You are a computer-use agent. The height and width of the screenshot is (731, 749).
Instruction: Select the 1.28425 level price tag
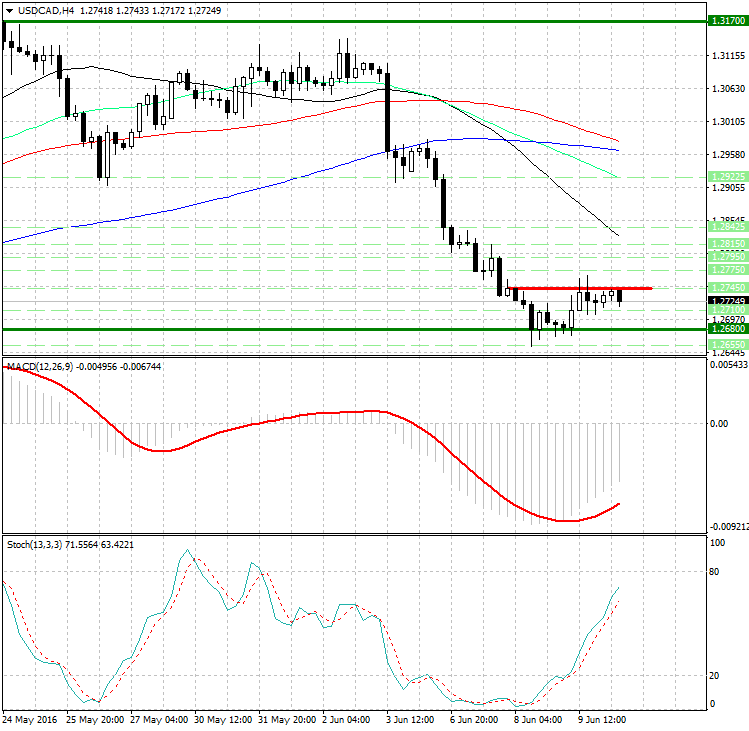tap(727, 227)
